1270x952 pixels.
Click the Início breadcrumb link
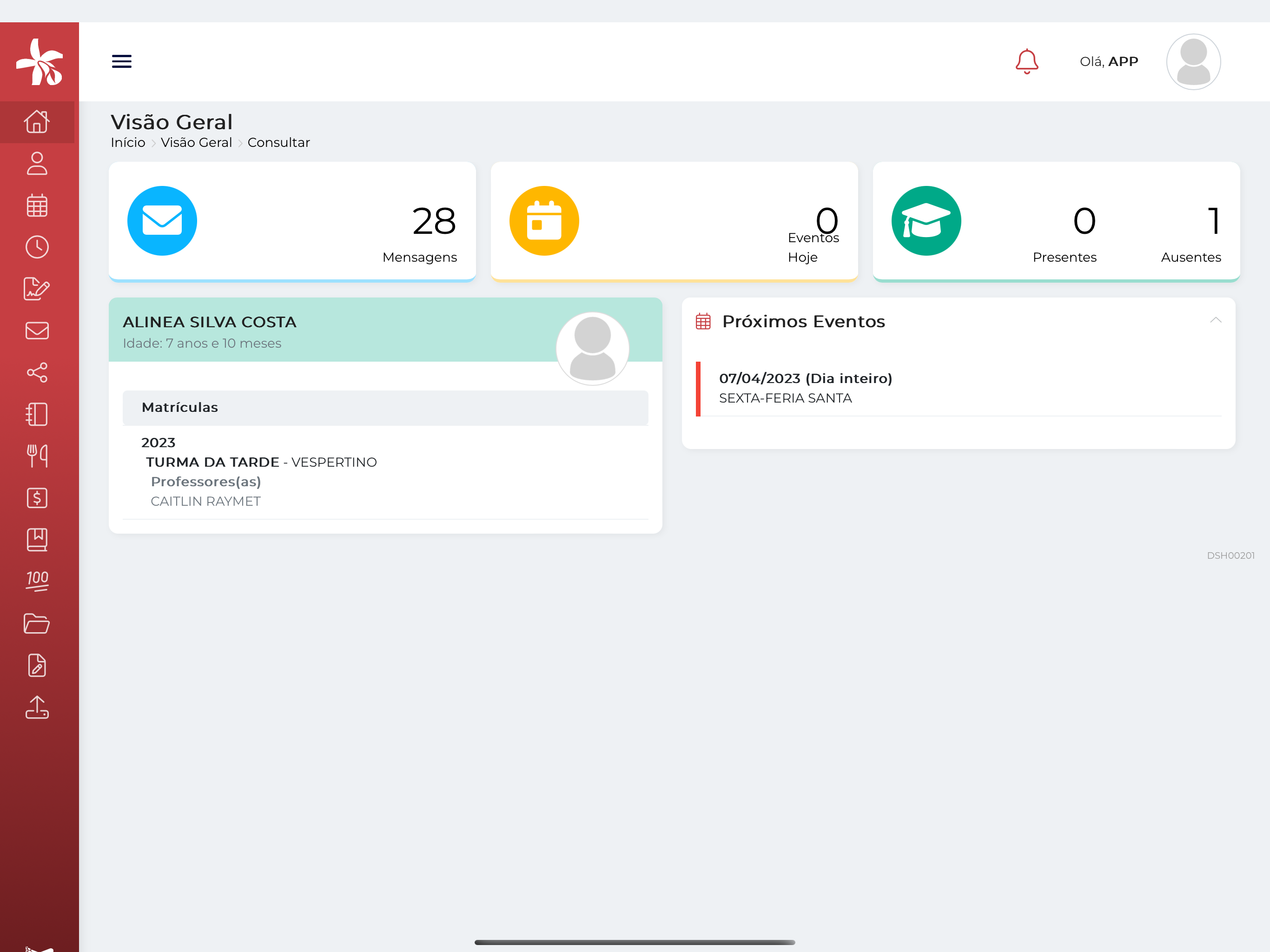point(128,142)
